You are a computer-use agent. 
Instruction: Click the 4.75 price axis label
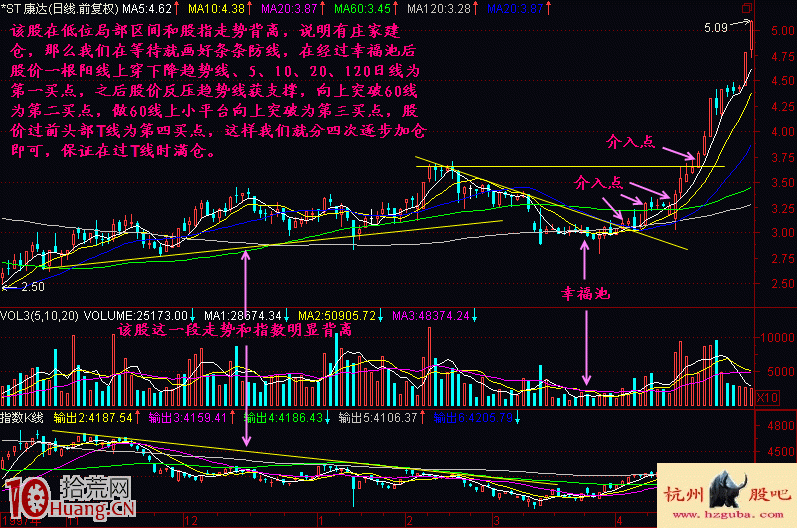click(x=782, y=56)
